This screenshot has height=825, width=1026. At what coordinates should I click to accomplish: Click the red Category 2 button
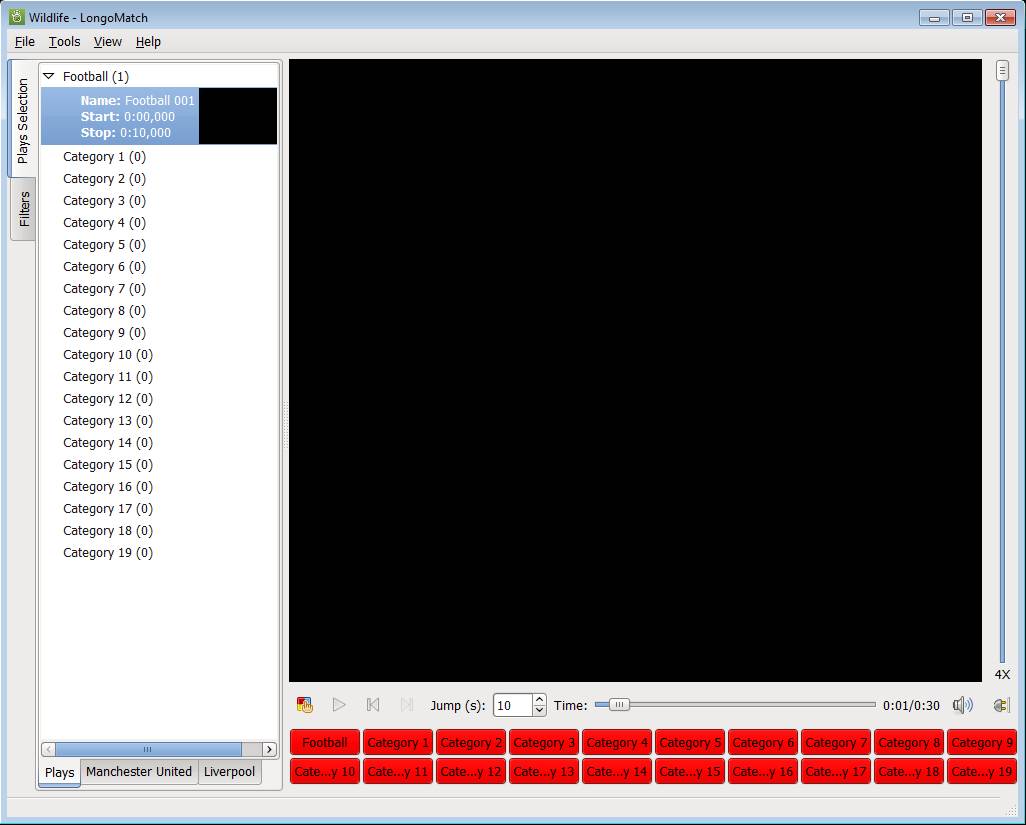470,743
